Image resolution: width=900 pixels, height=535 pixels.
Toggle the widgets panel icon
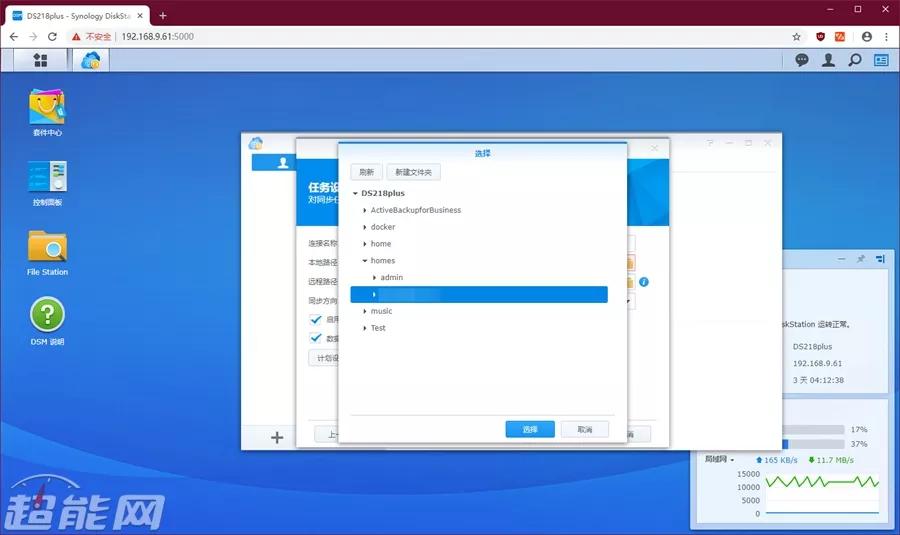coord(881,60)
